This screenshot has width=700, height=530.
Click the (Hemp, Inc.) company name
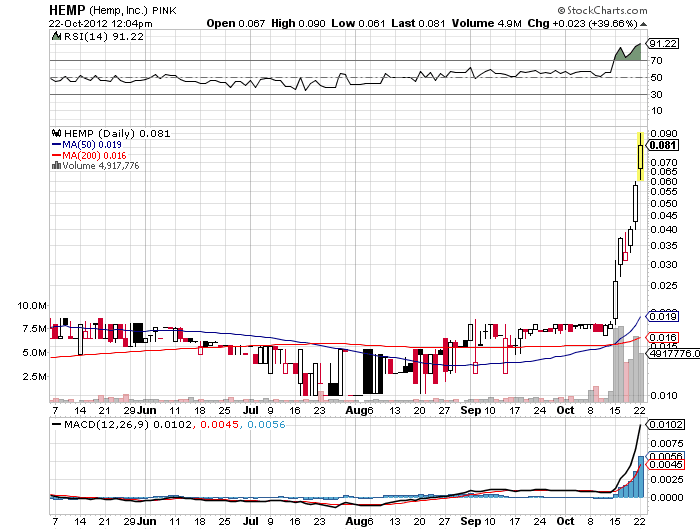[x=118, y=10]
